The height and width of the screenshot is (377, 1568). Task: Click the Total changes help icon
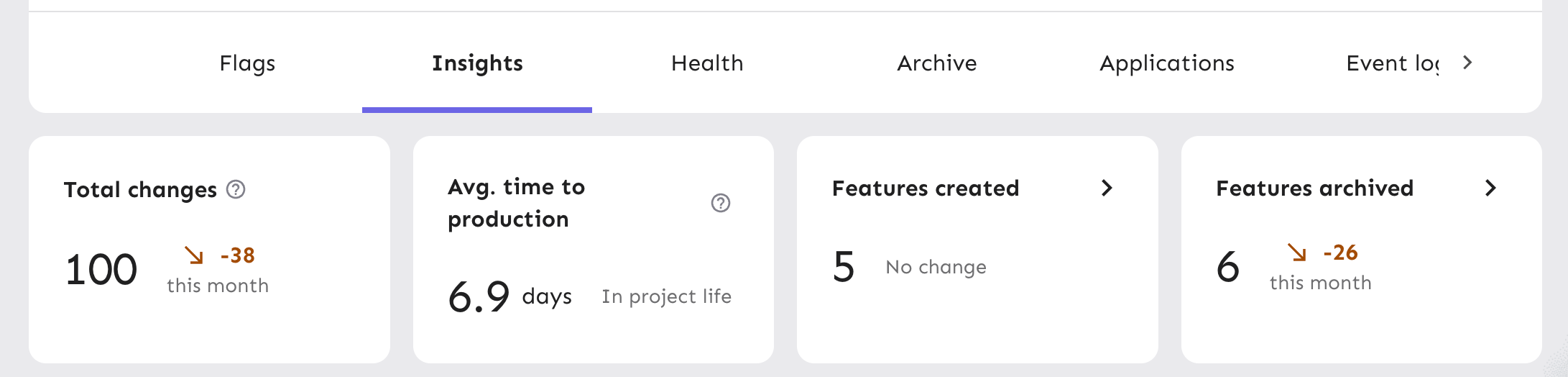pyautogui.click(x=236, y=189)
